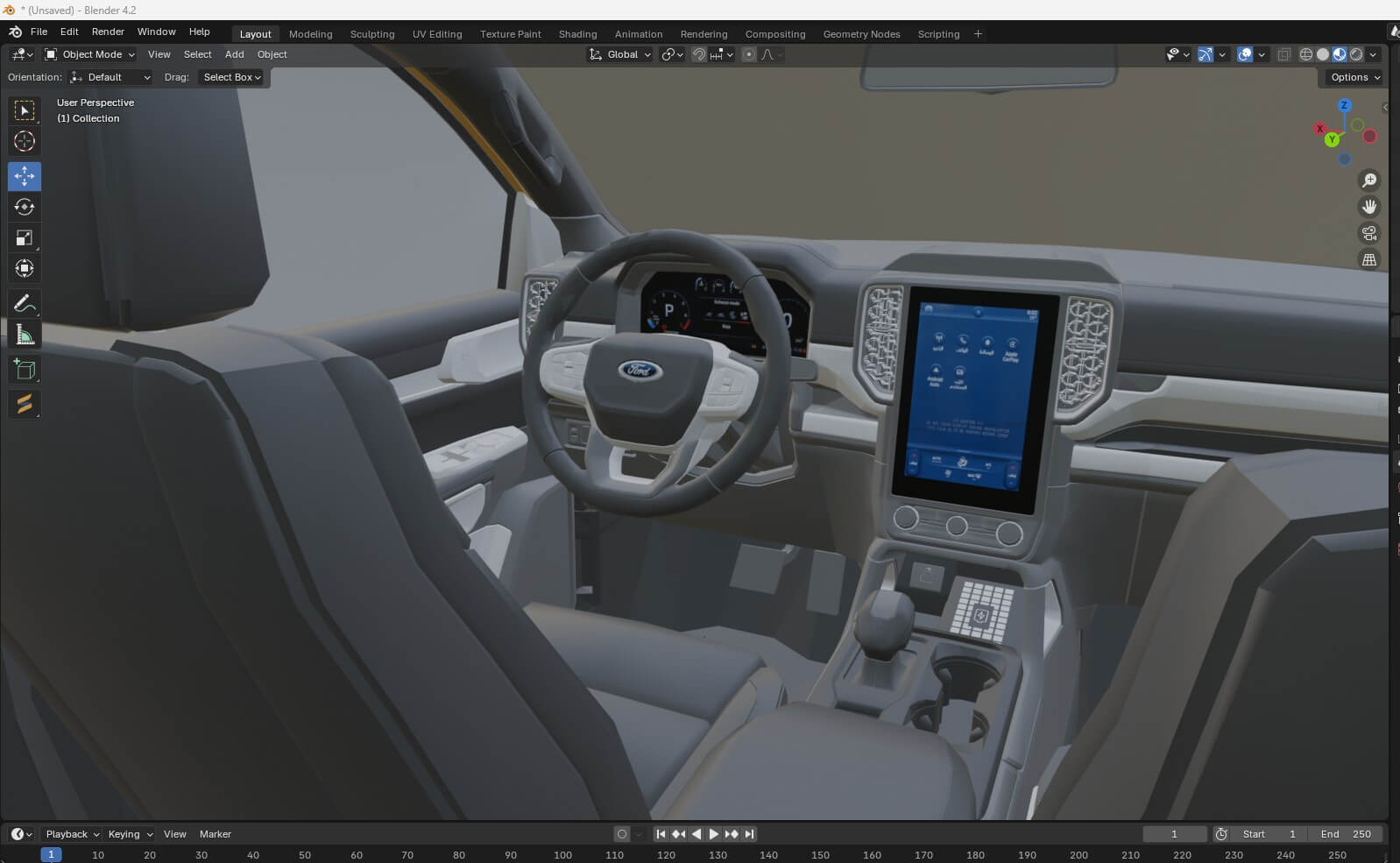
Task: Enable proportional editing
Action: [748, 54]
